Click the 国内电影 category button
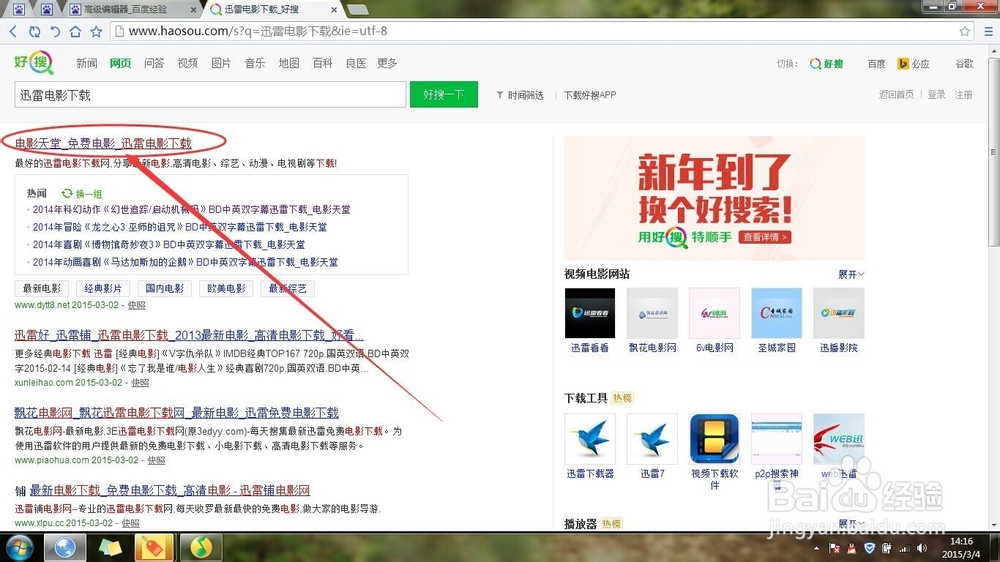1000x562 pixels. 165,288
